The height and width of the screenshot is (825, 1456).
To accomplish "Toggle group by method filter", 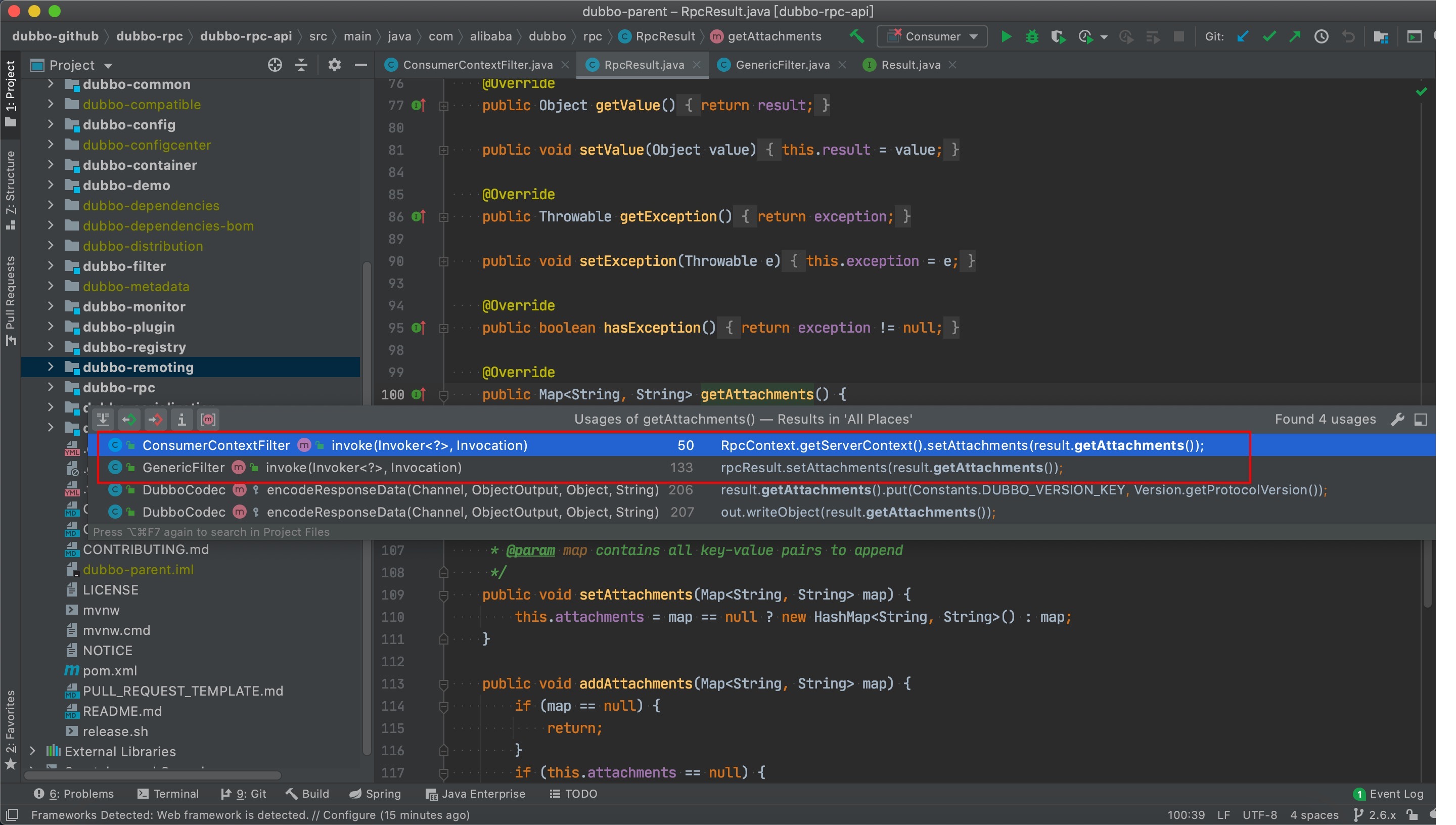I will 208,419.
